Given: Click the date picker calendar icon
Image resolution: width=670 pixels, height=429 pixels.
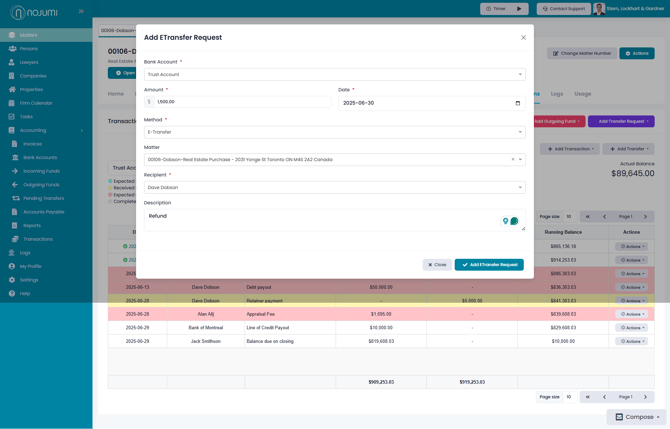Looking at the screenshot, I should tap(517, 103).
